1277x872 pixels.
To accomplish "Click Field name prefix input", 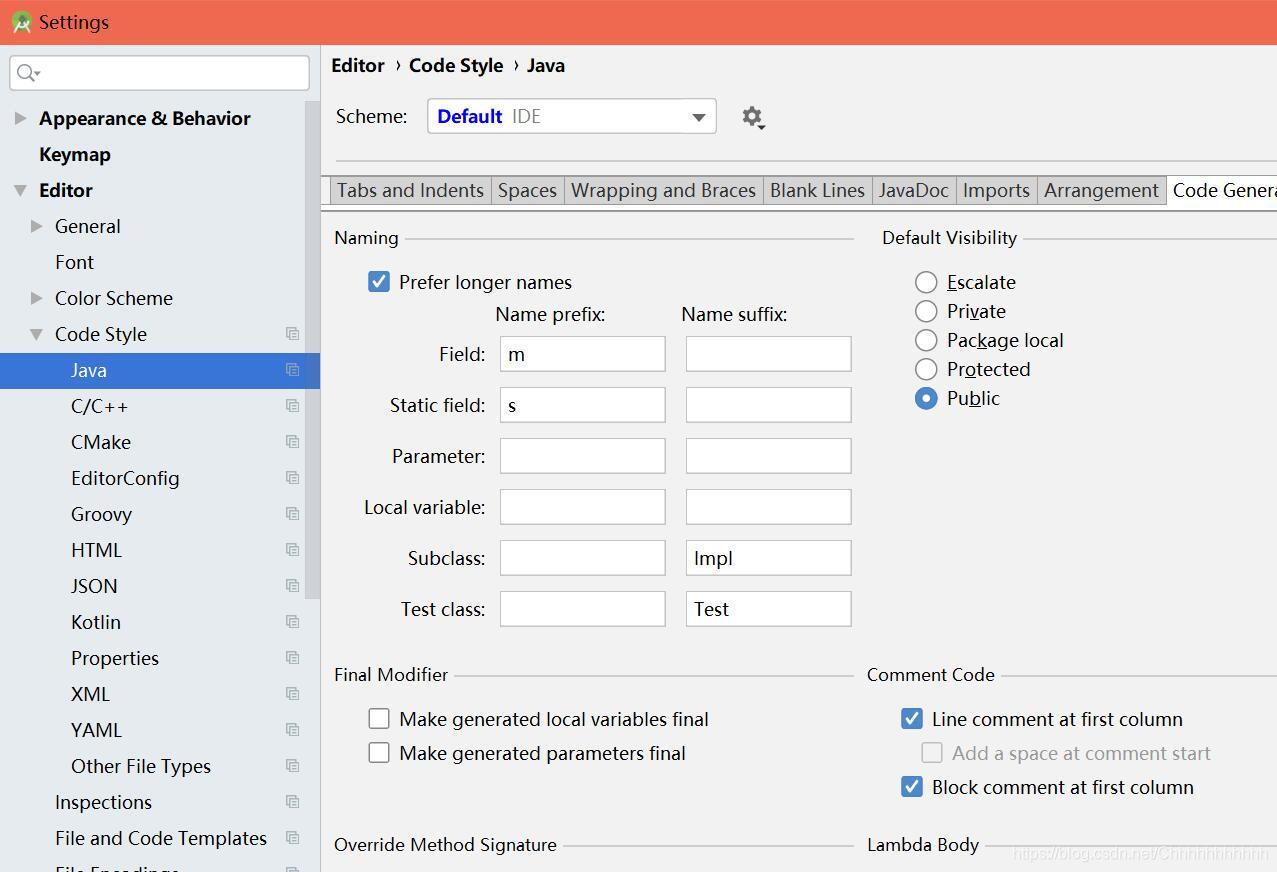I will tap(583, 354).
